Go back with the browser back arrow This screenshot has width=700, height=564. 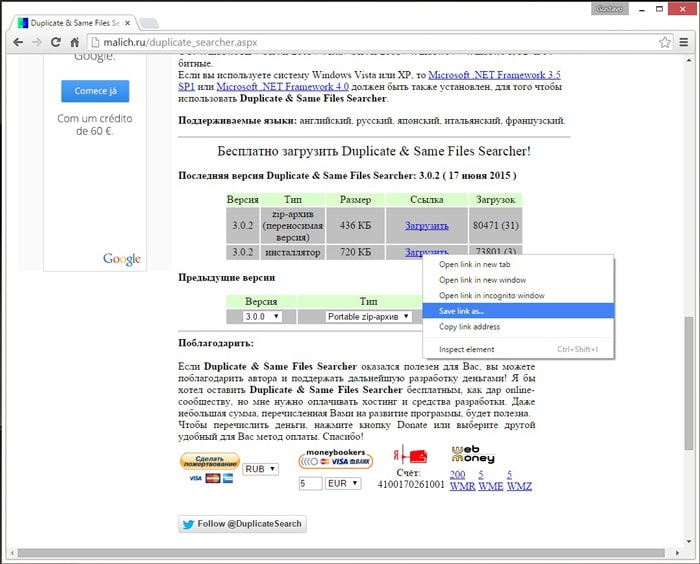[x=18, y=42]
